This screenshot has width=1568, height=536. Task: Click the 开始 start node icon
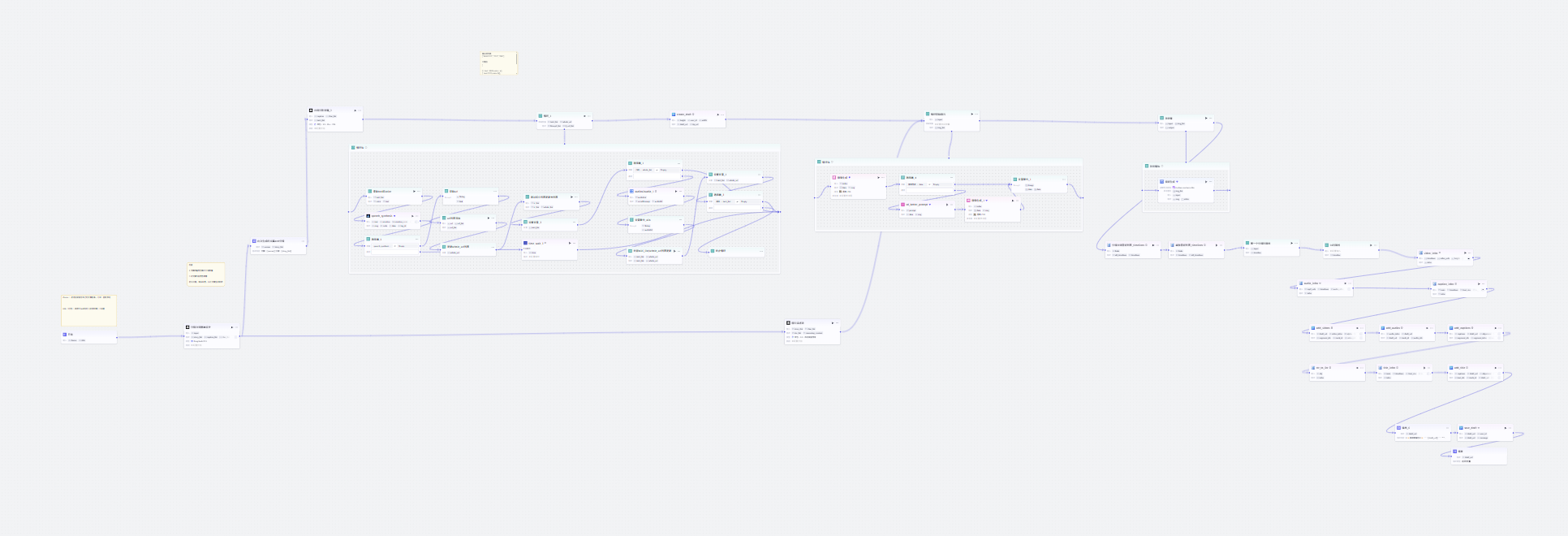(65, 334)
